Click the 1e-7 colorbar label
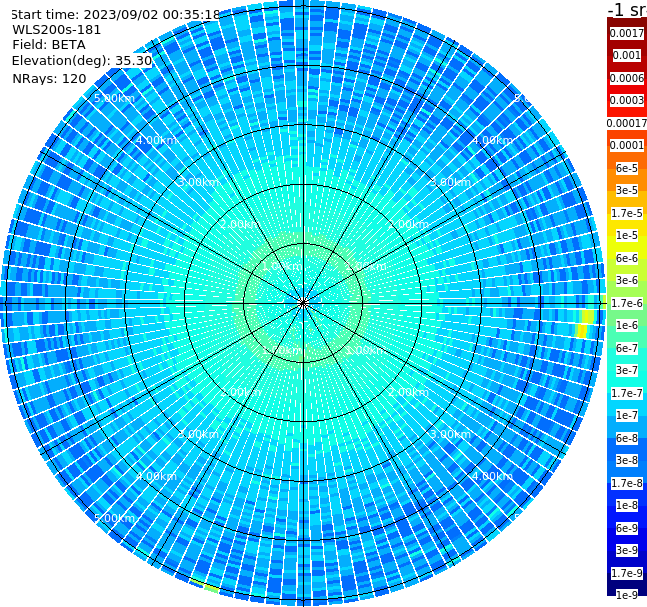 [x=627, y=415]
